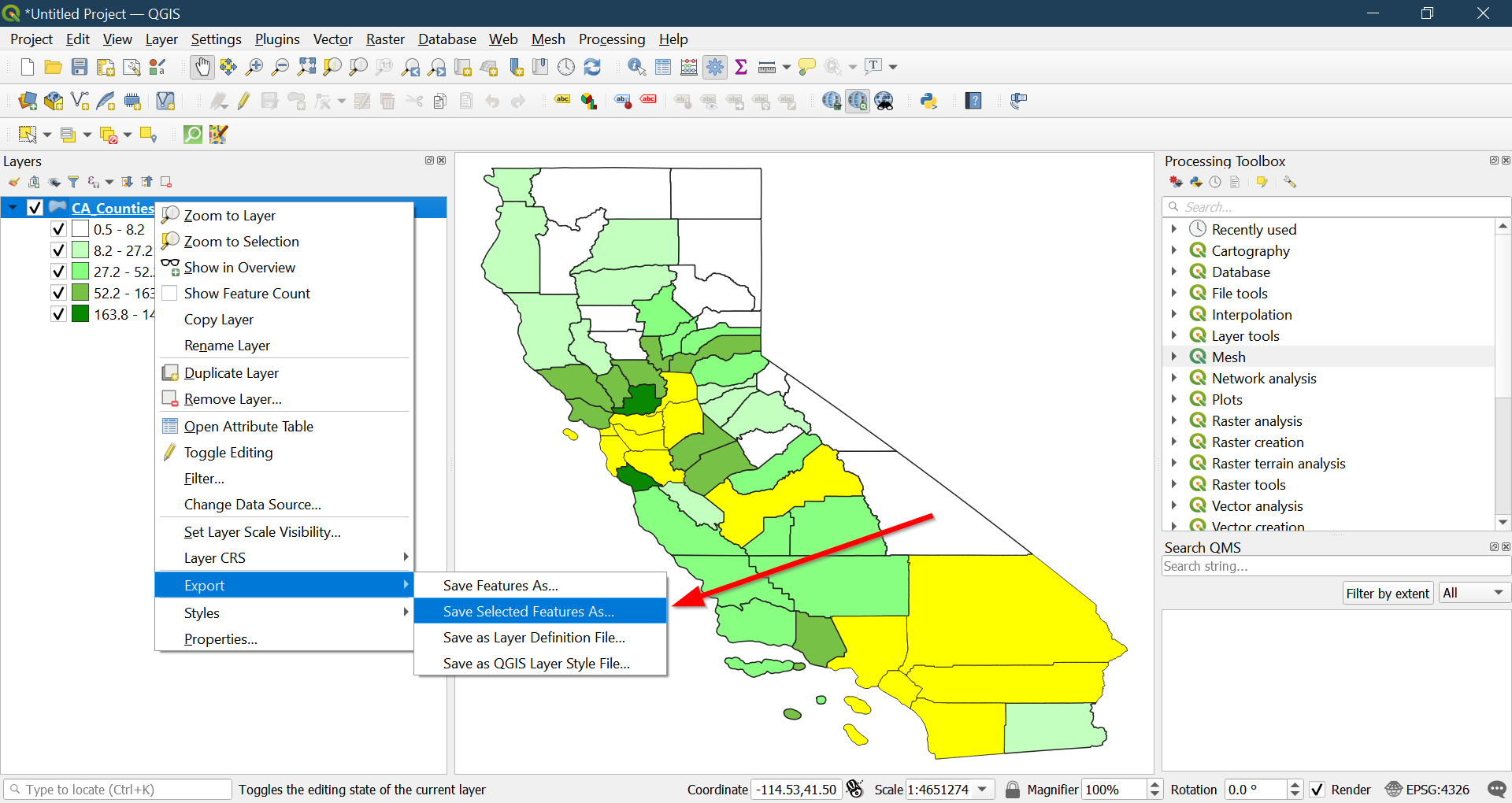This screenshot has width=1512, height=803.
Task: Toggle the Render checkbox in status bar
Action: (1317, 790)
